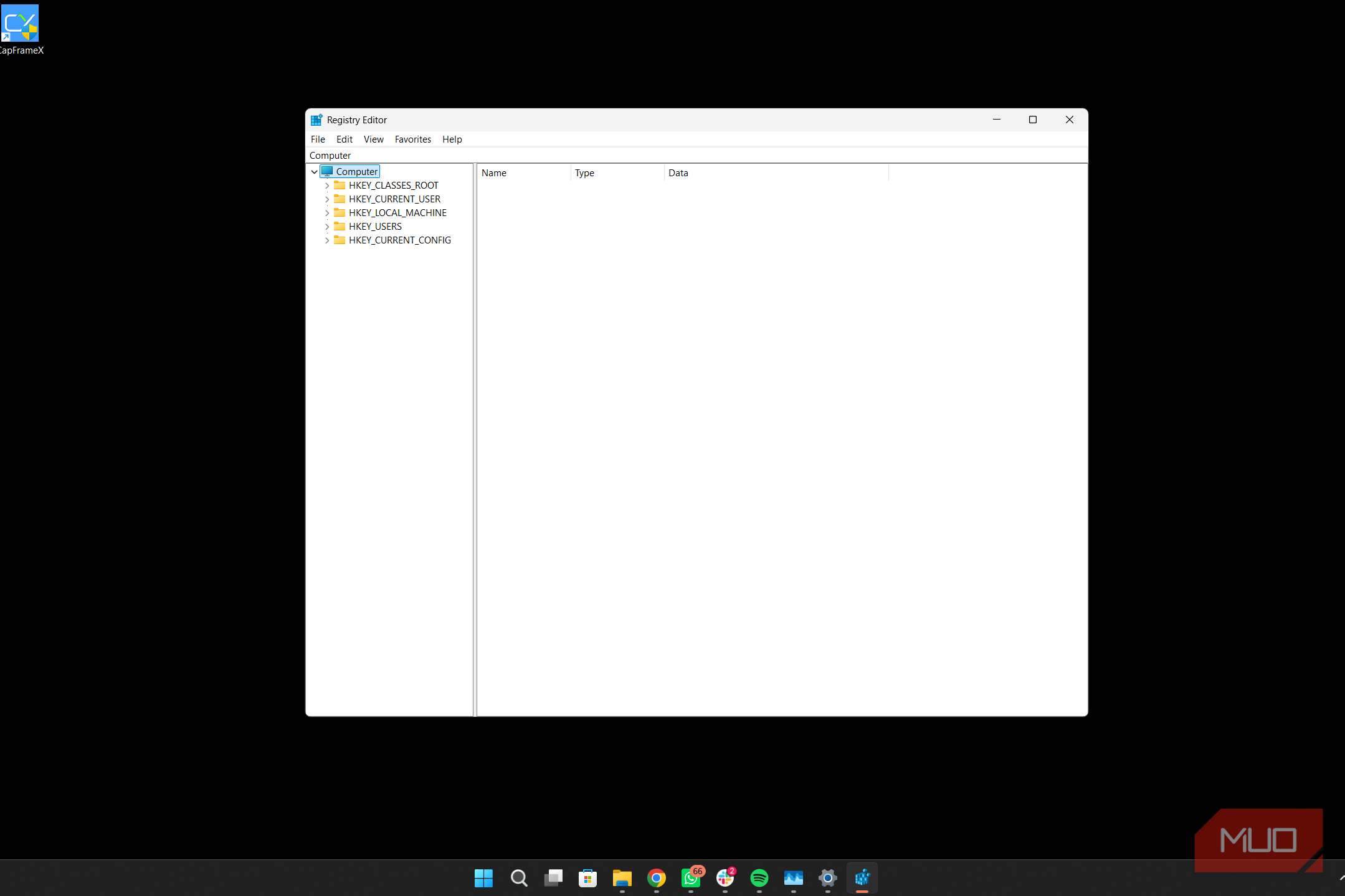Expand the HKEY_LOCAL_MACHINE key
This screenshot has height=896, width=1345.
(327, 213)
